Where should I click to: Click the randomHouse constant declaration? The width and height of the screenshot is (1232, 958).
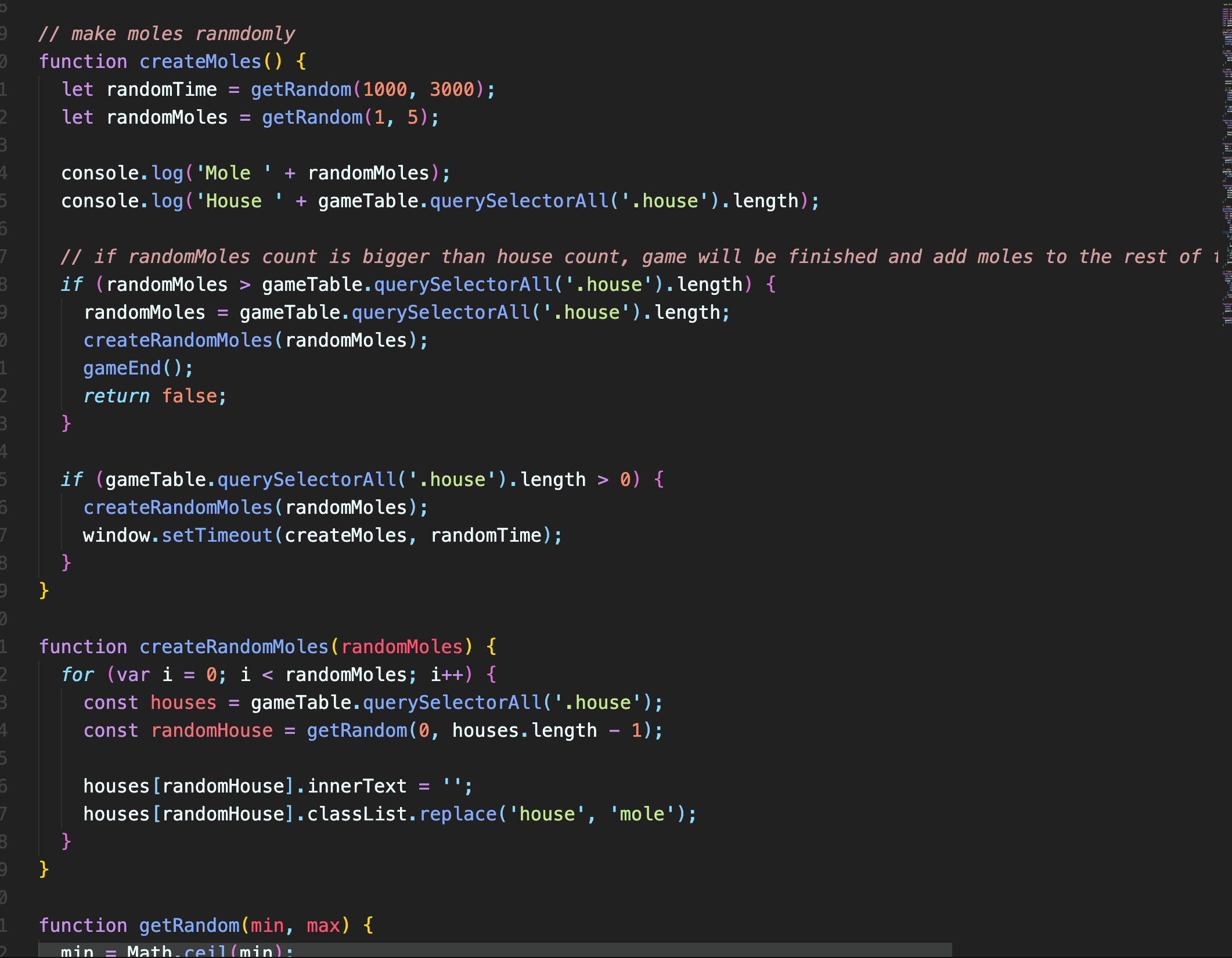pos(212,730)
